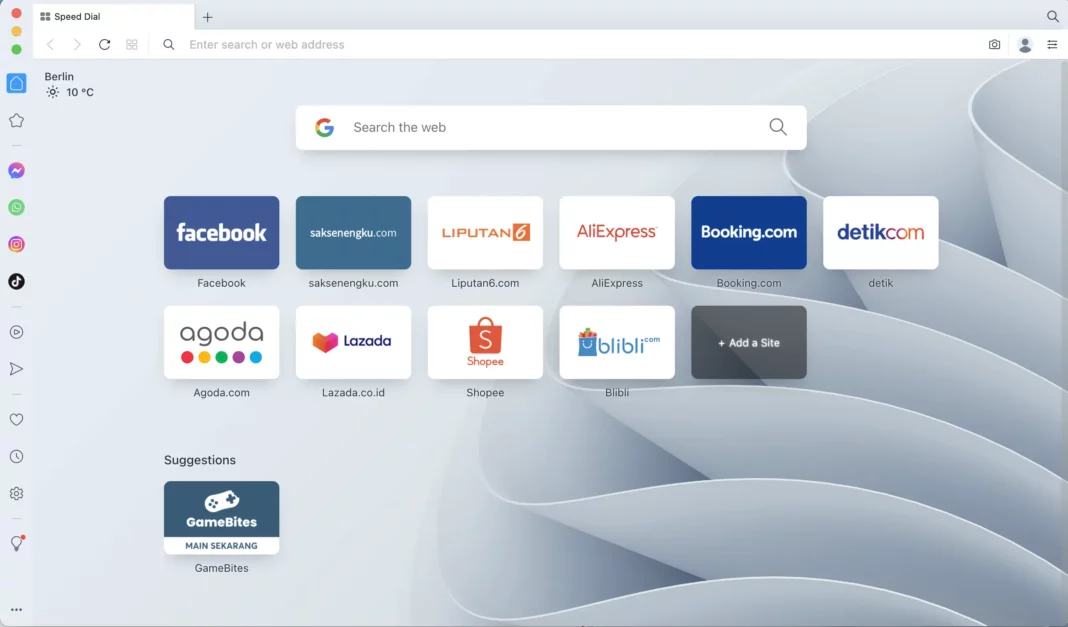Click the Shopee label under tile
Viewport: 1068px width, 627px height.
point(485,393)
